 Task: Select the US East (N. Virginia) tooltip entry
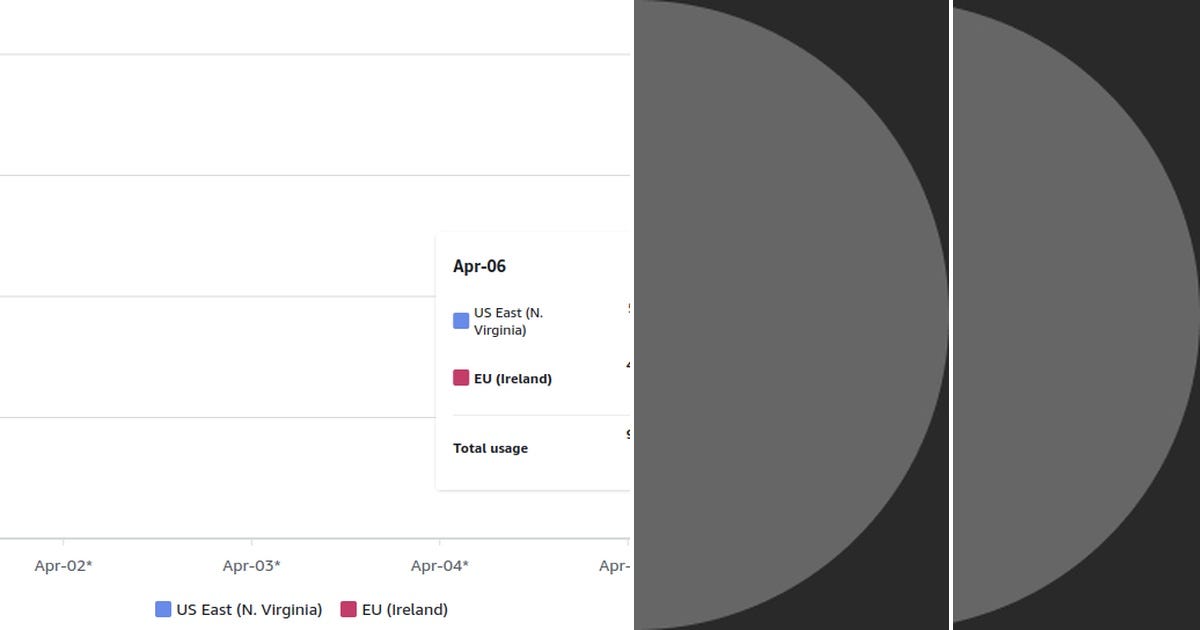[x=510, y=320]
